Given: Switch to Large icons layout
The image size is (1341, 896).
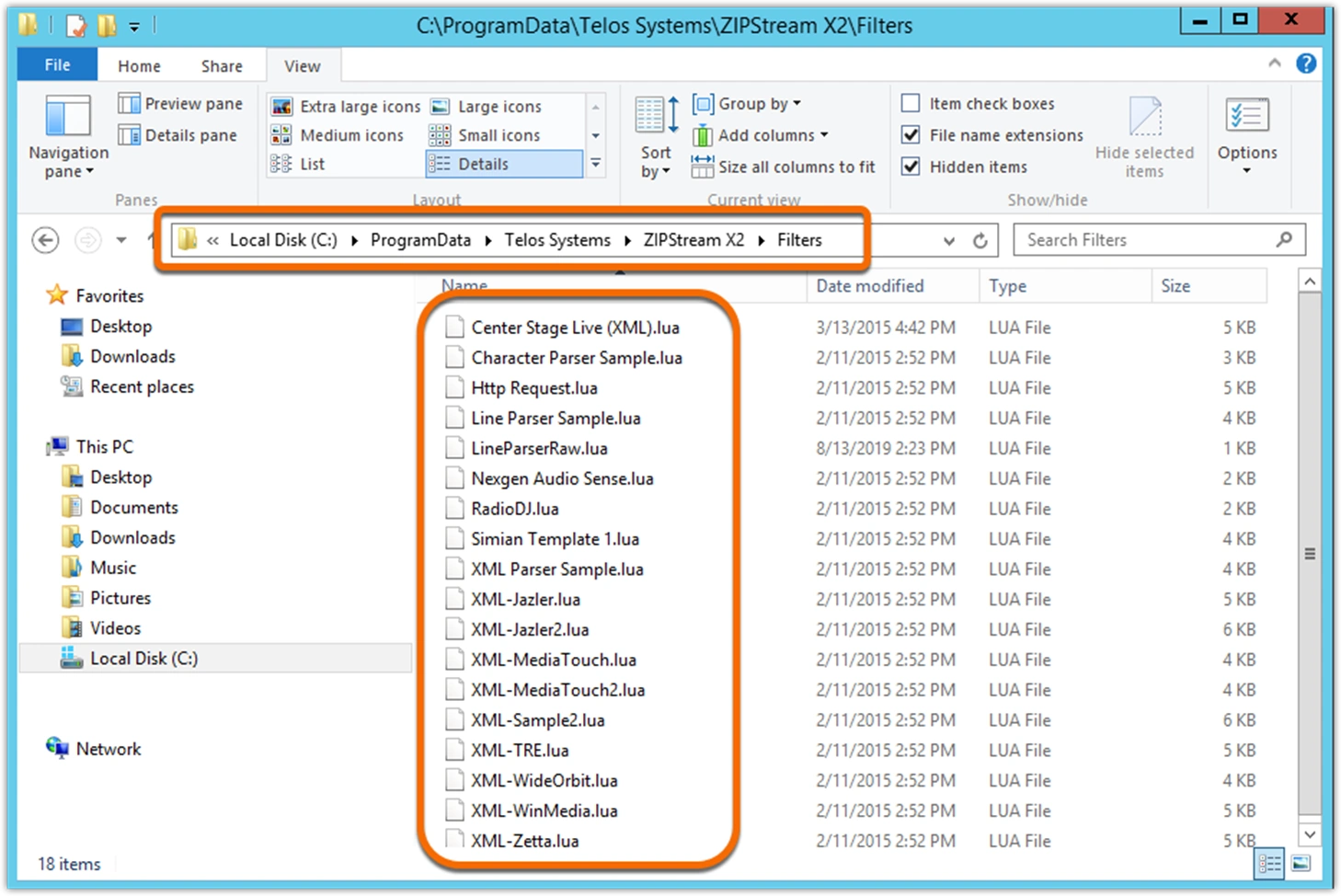Looking at the screenshot, I should pos(487,107).
